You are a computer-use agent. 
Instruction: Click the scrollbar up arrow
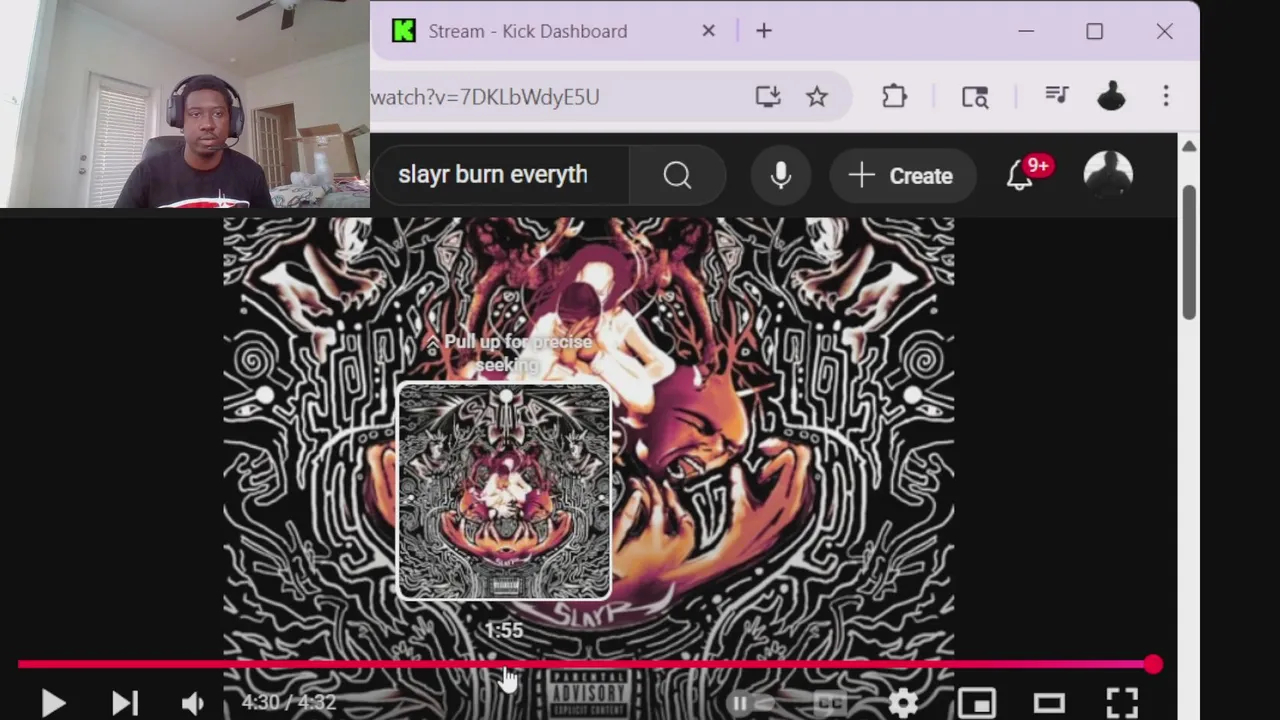click(1189, 146)
